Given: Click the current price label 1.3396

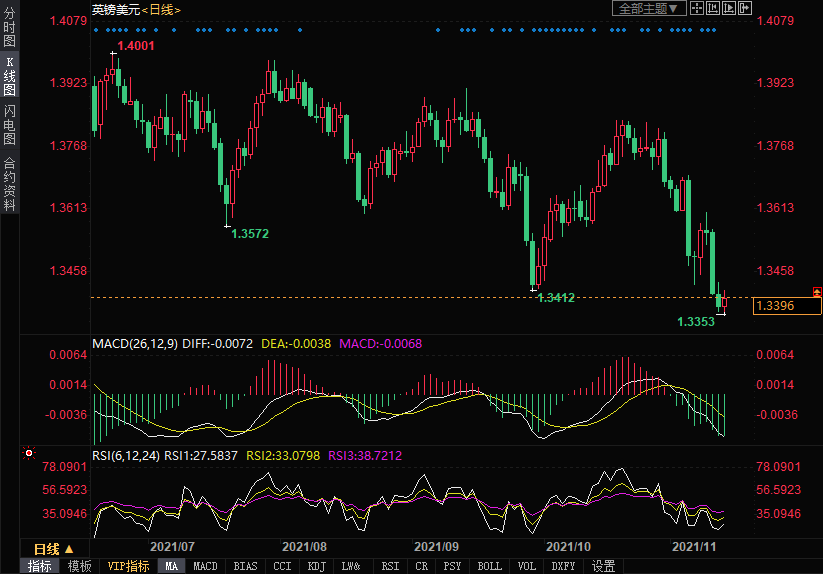Looking at the screenshot, I should (x=787, y=305).
